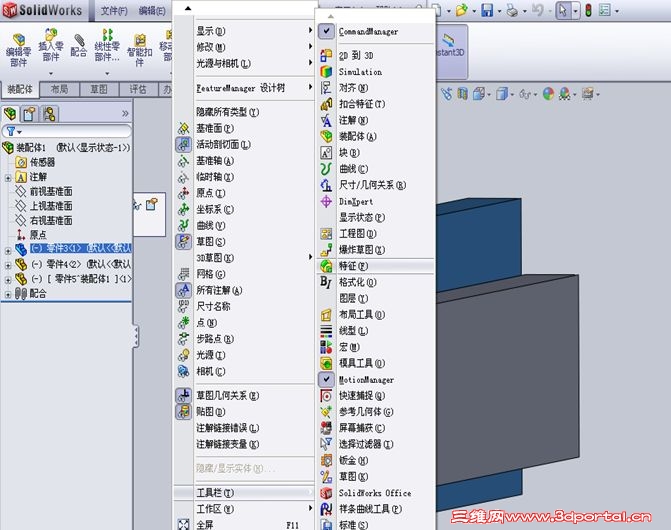Expand the 配合 tree node
Viewport: 671px width, 530px height.
8,294
